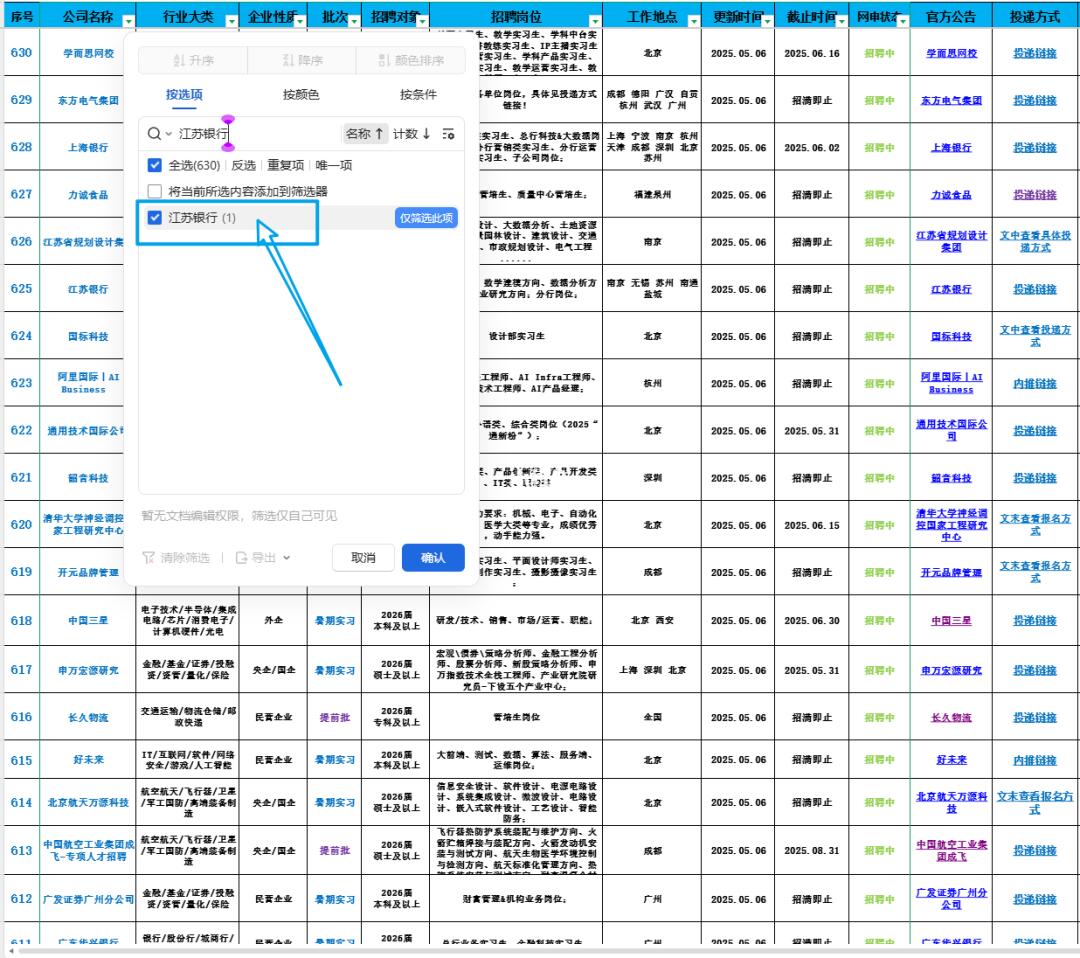Expand the 导出 export dropdown arrow
Image resolution: width=1080 pixels, height=958 pixels.
pyautogui.click(x=287, y=558)
